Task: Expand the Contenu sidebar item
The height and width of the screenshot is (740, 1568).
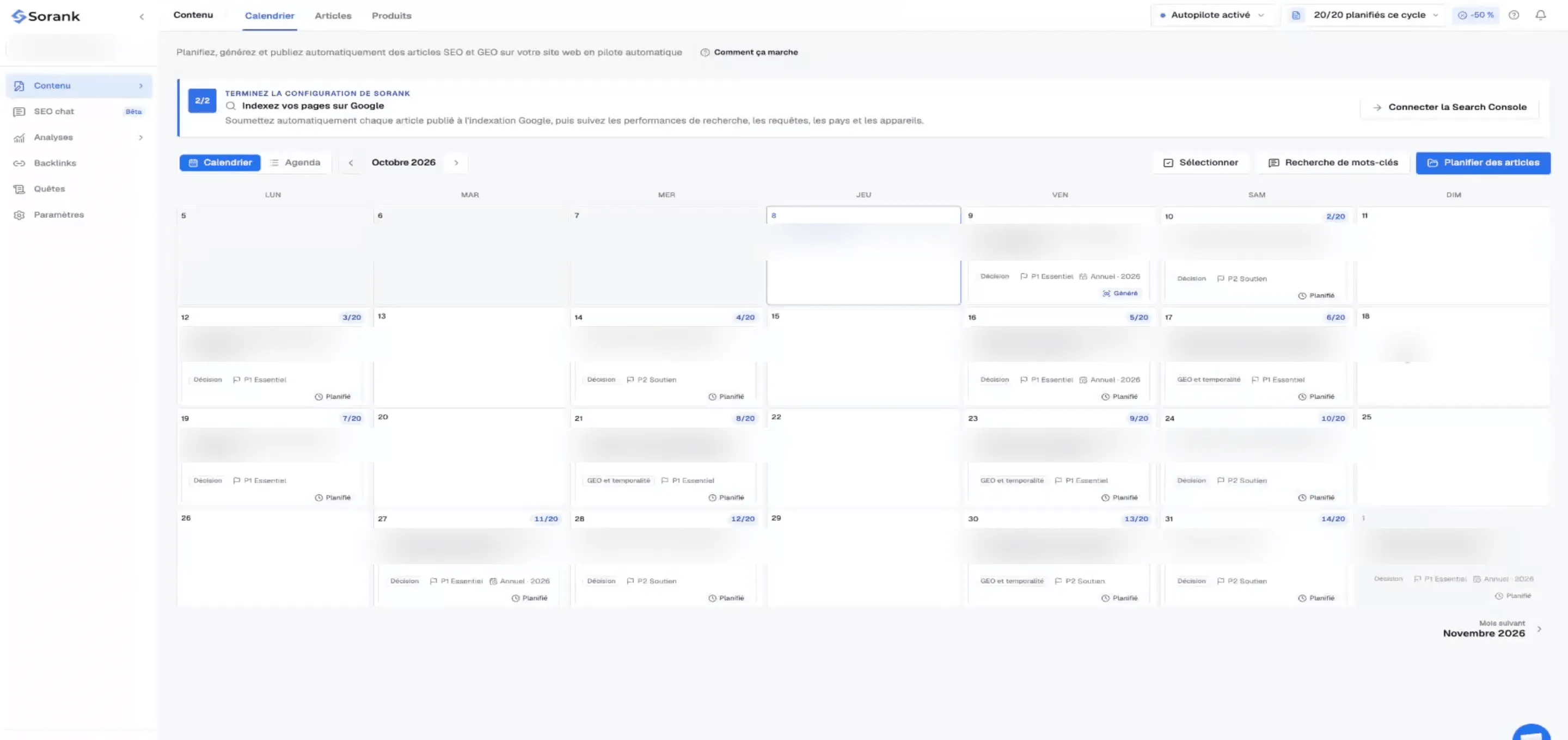Action: (78, 86)
